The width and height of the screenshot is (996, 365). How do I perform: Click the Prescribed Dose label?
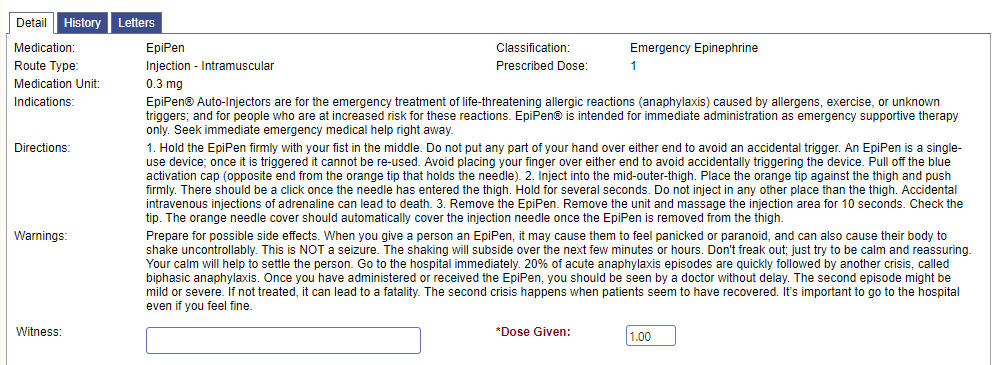point(542,65)
